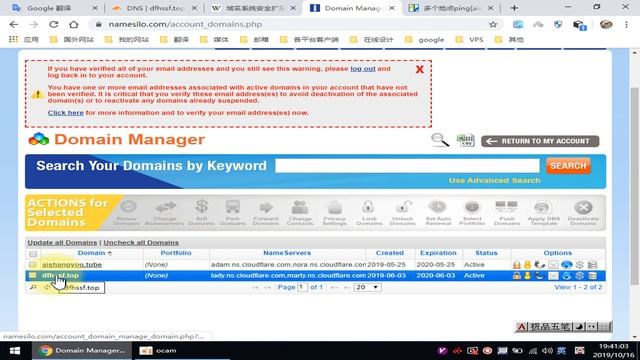This screenshot has height=360, width=640.
Task: Open a new browser tab
Action: click(514, 8)
